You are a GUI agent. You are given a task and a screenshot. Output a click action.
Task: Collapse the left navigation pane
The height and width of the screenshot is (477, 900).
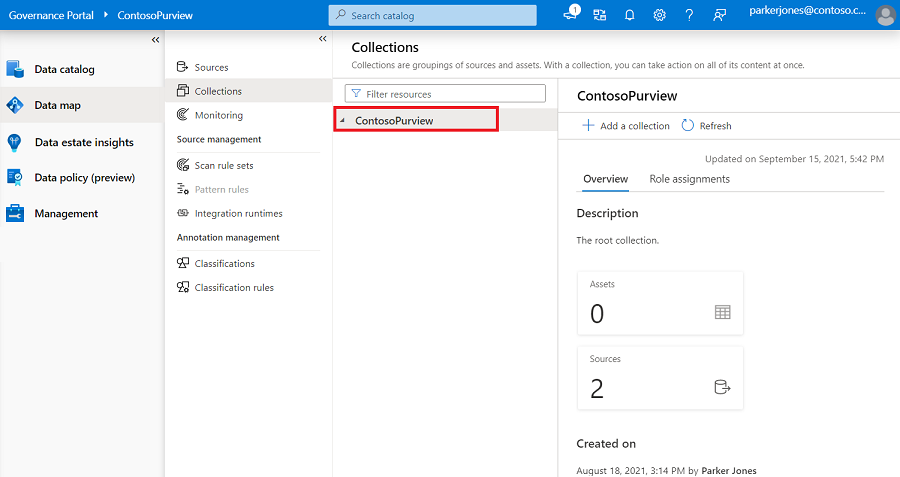click(x=155, y=39)
